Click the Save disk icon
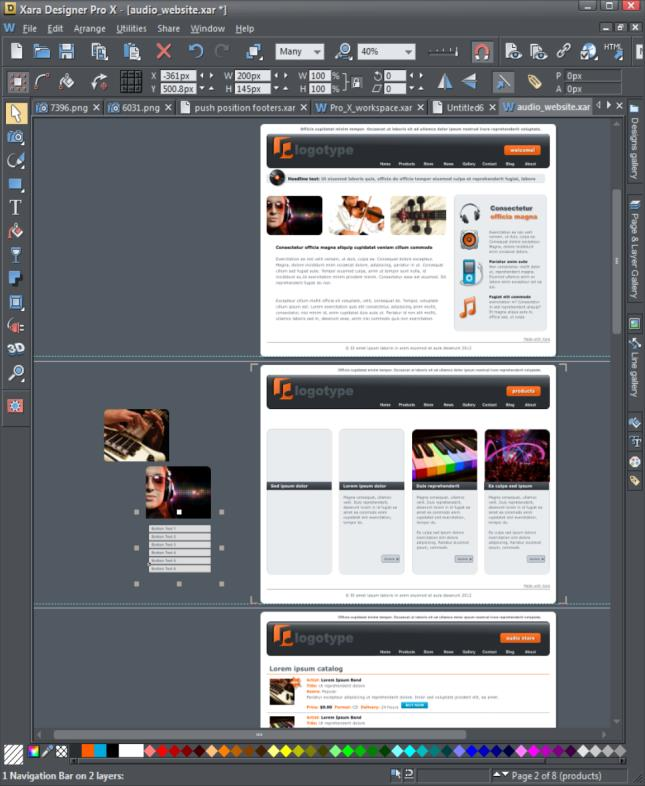This screenshot has width=645, height=786. (67, 51)
